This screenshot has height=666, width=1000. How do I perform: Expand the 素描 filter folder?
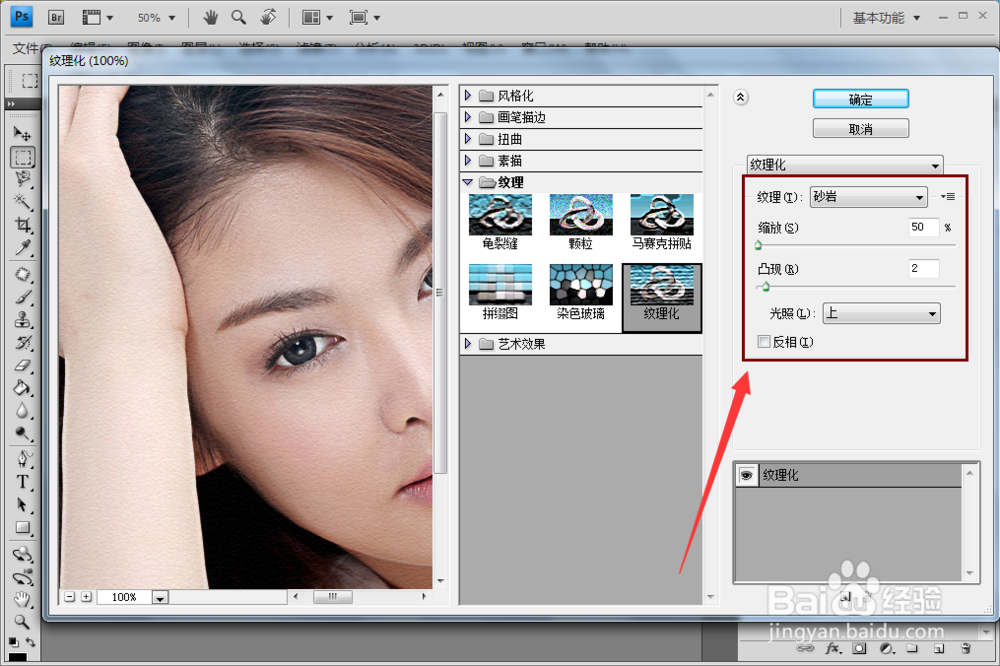click(468, 161)
